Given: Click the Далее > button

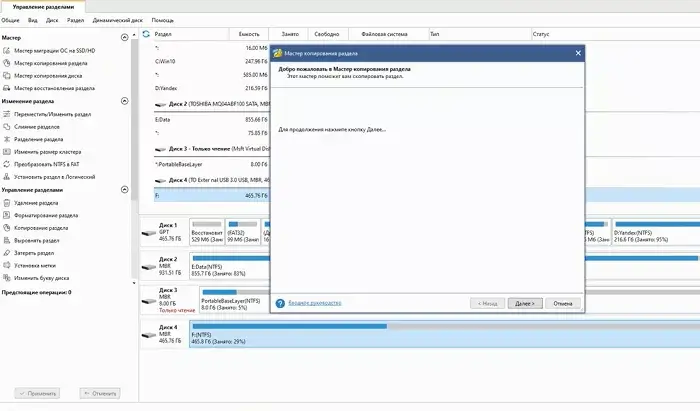Looking at the screenshot, I should tap(525, 303).
